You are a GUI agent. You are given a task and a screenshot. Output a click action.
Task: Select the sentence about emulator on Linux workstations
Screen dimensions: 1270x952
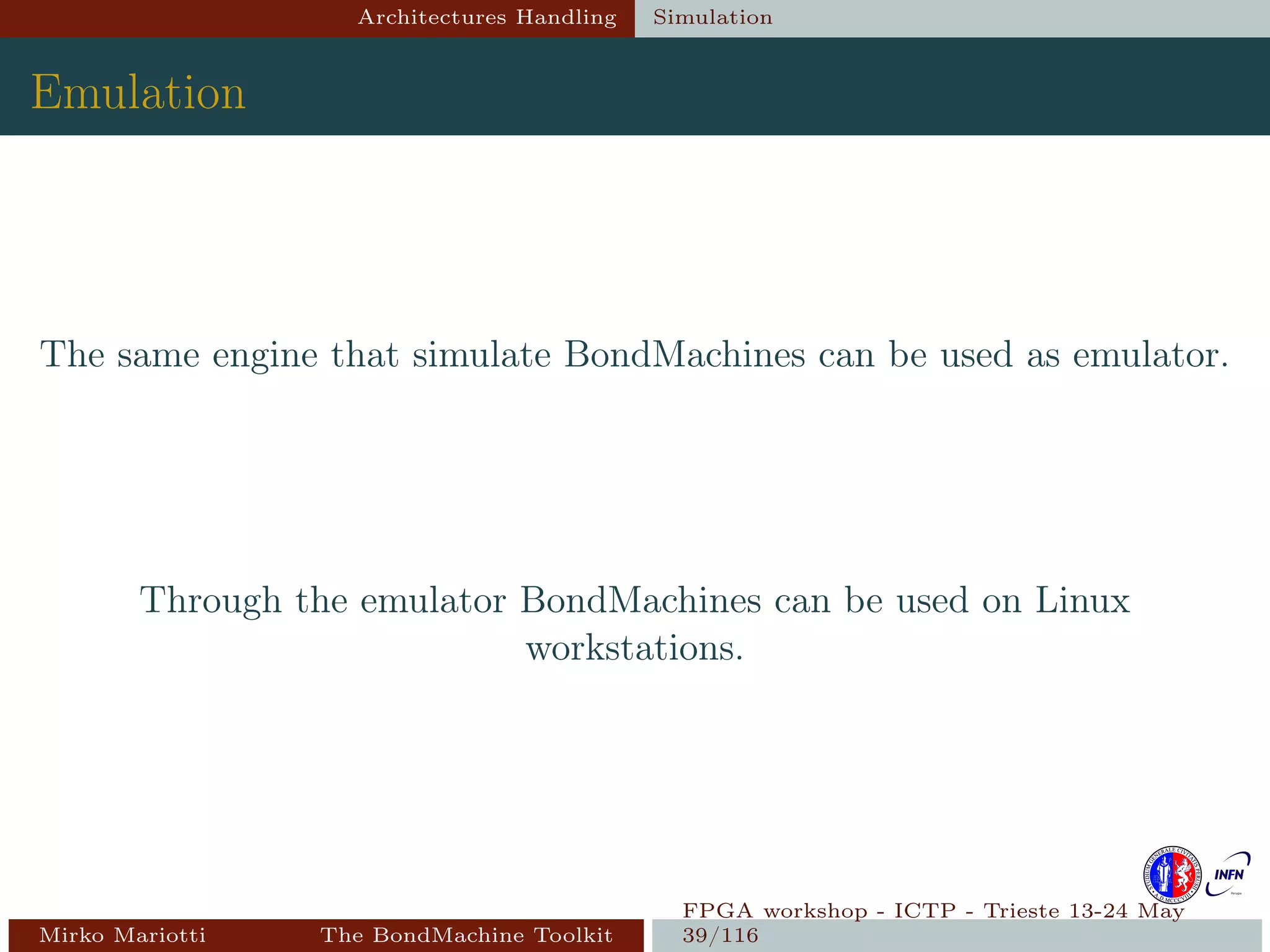[x=635, y=624]
